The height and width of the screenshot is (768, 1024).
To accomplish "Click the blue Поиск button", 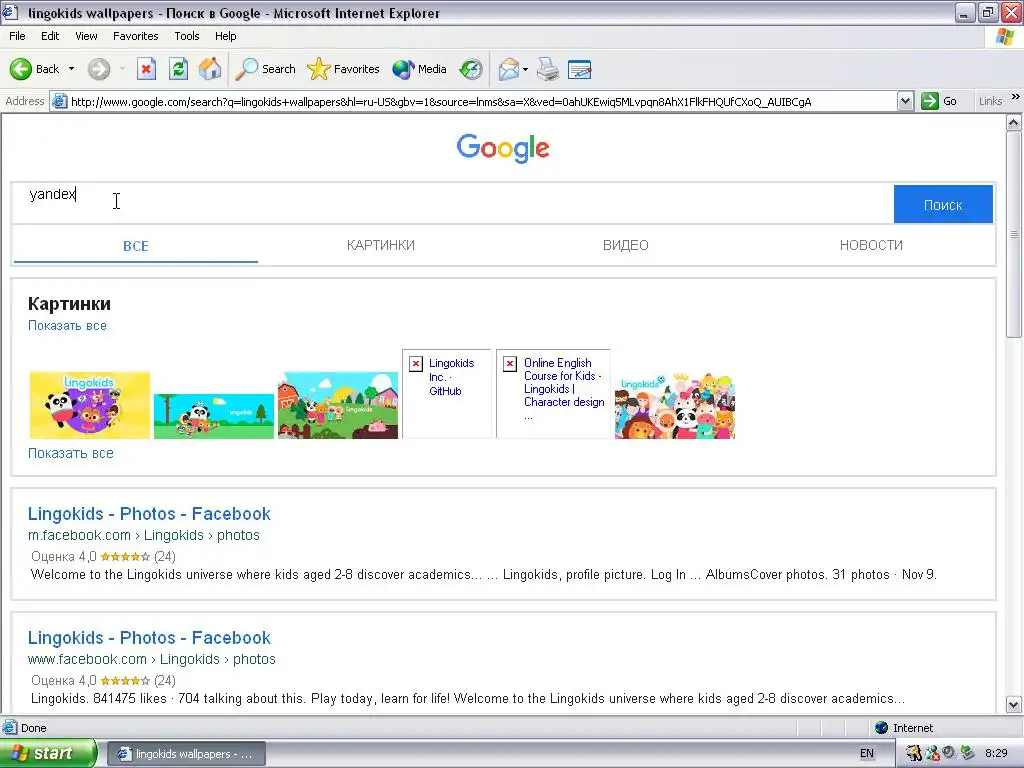I will (x=943, y=204).
